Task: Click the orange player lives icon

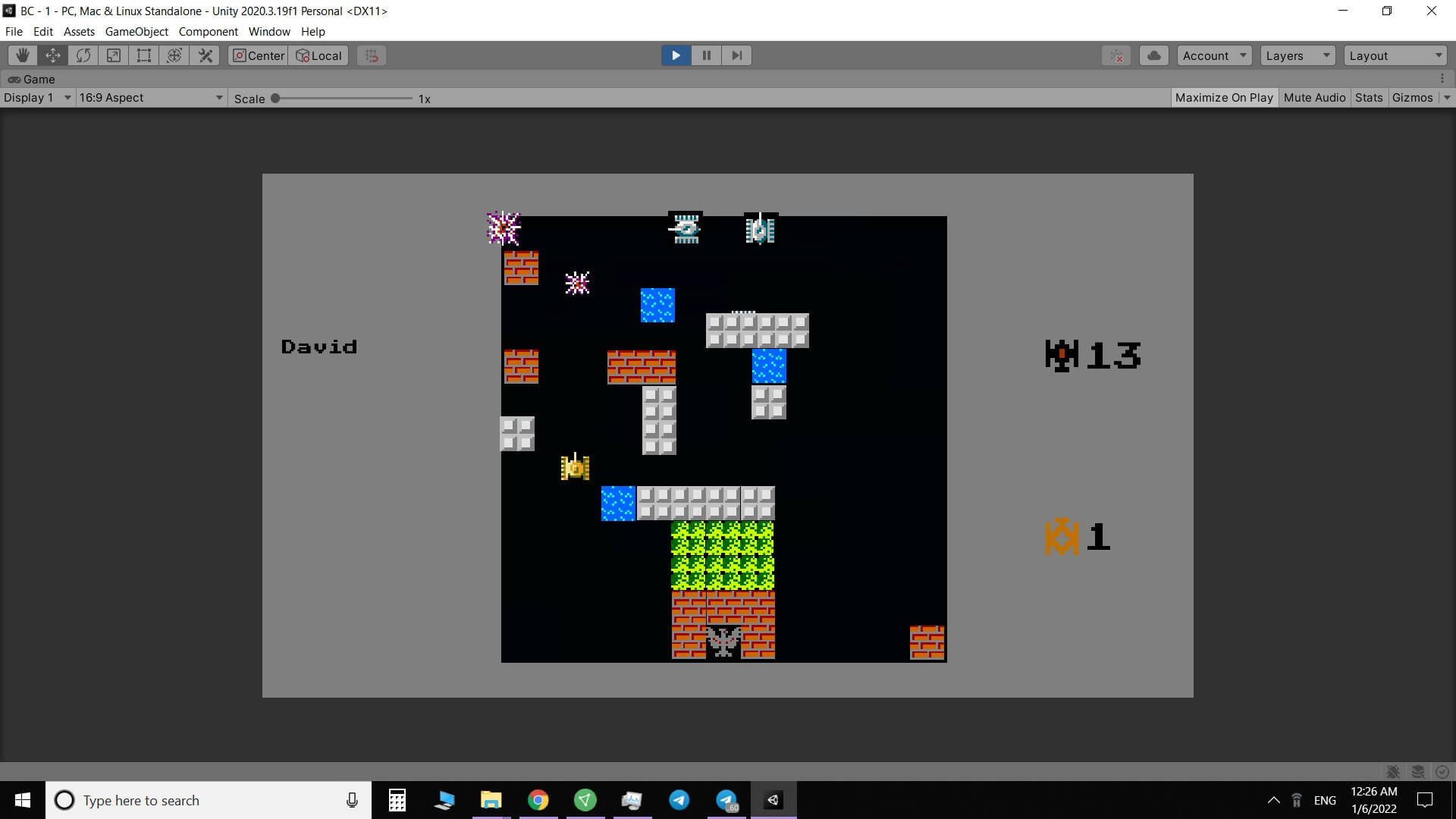Action: tap(1062, 537)
